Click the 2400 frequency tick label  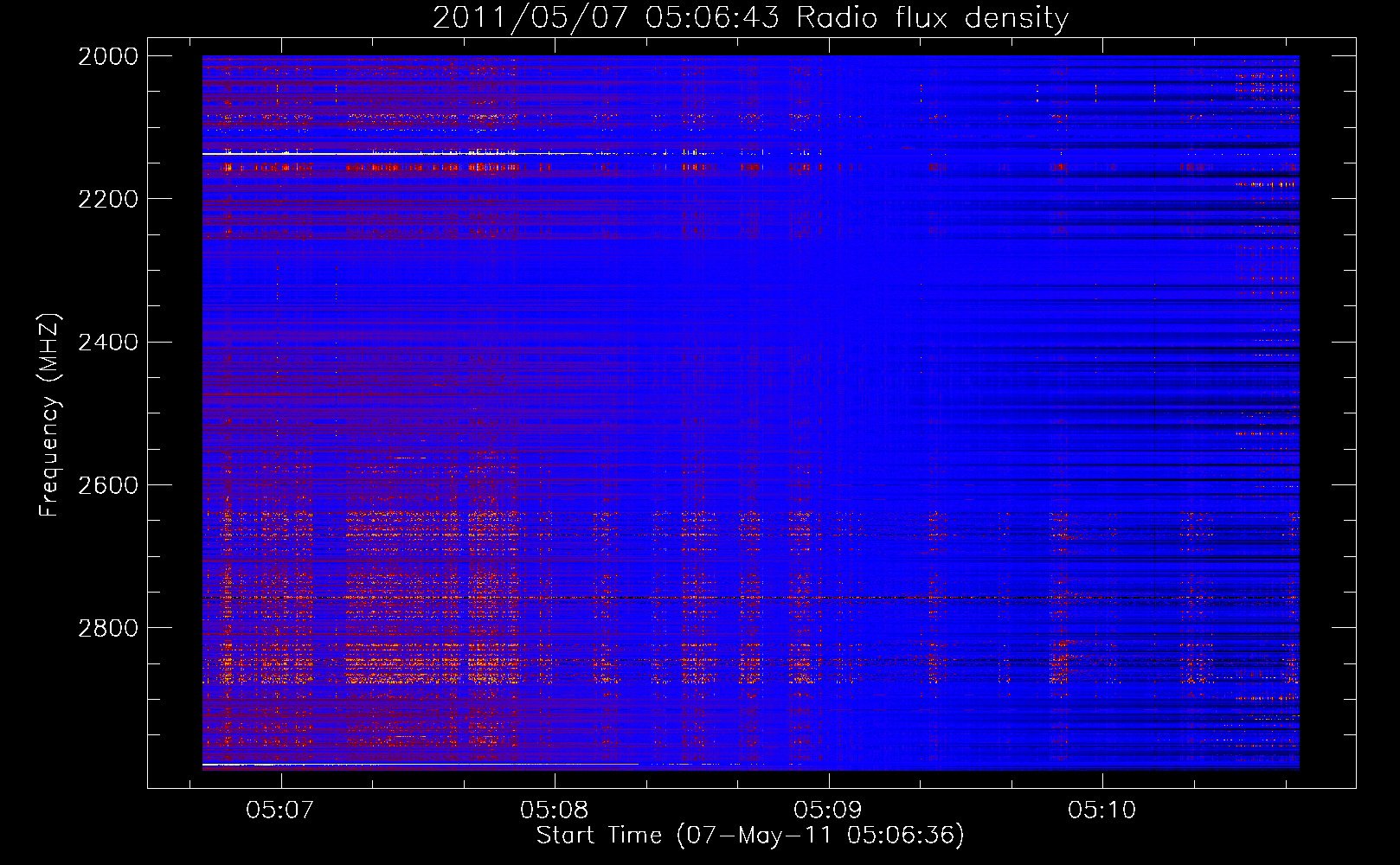(108, 343)
